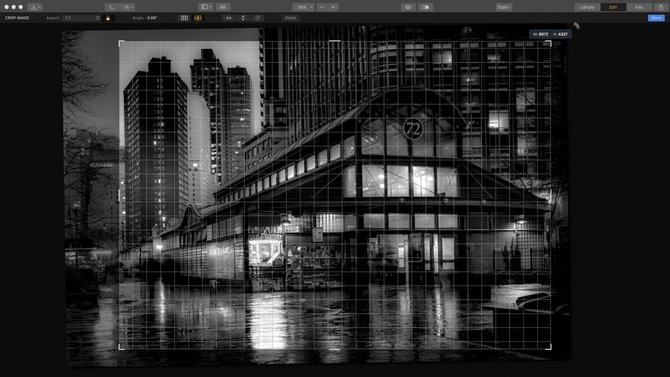Image resolution: width=670 pixels, height=377 pixels.
Task: Click the rotate crop icon
Action: (x=258, y=18)
